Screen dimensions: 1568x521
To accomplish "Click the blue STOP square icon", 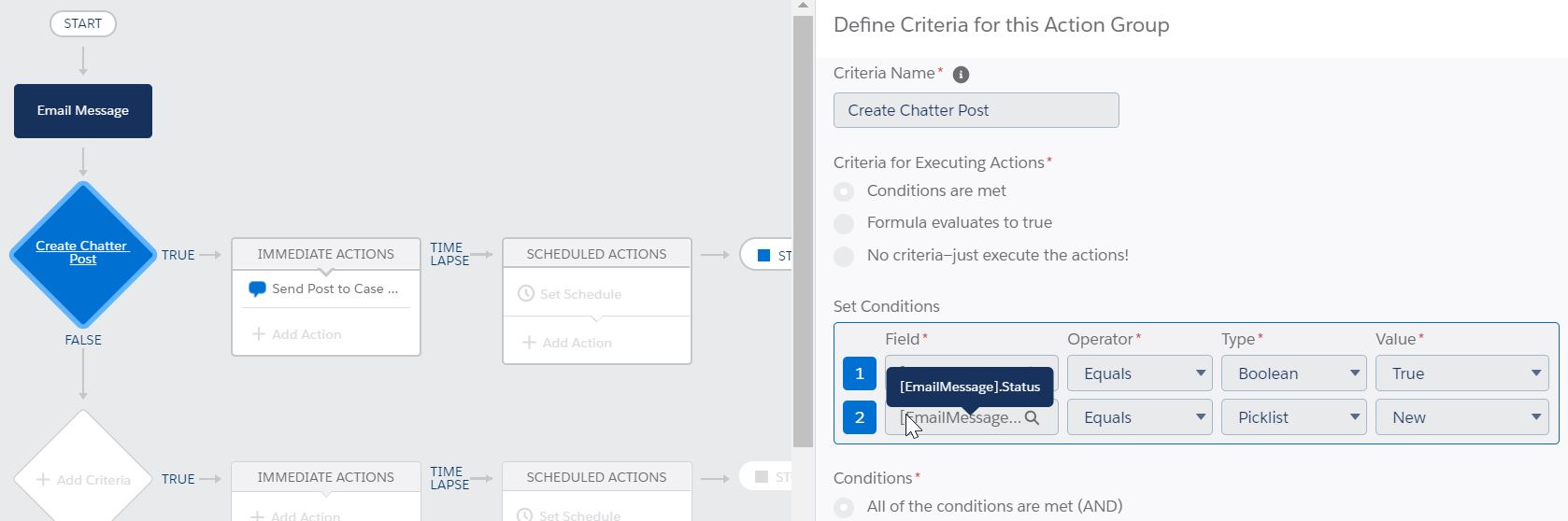I will [x=763, y=255].
